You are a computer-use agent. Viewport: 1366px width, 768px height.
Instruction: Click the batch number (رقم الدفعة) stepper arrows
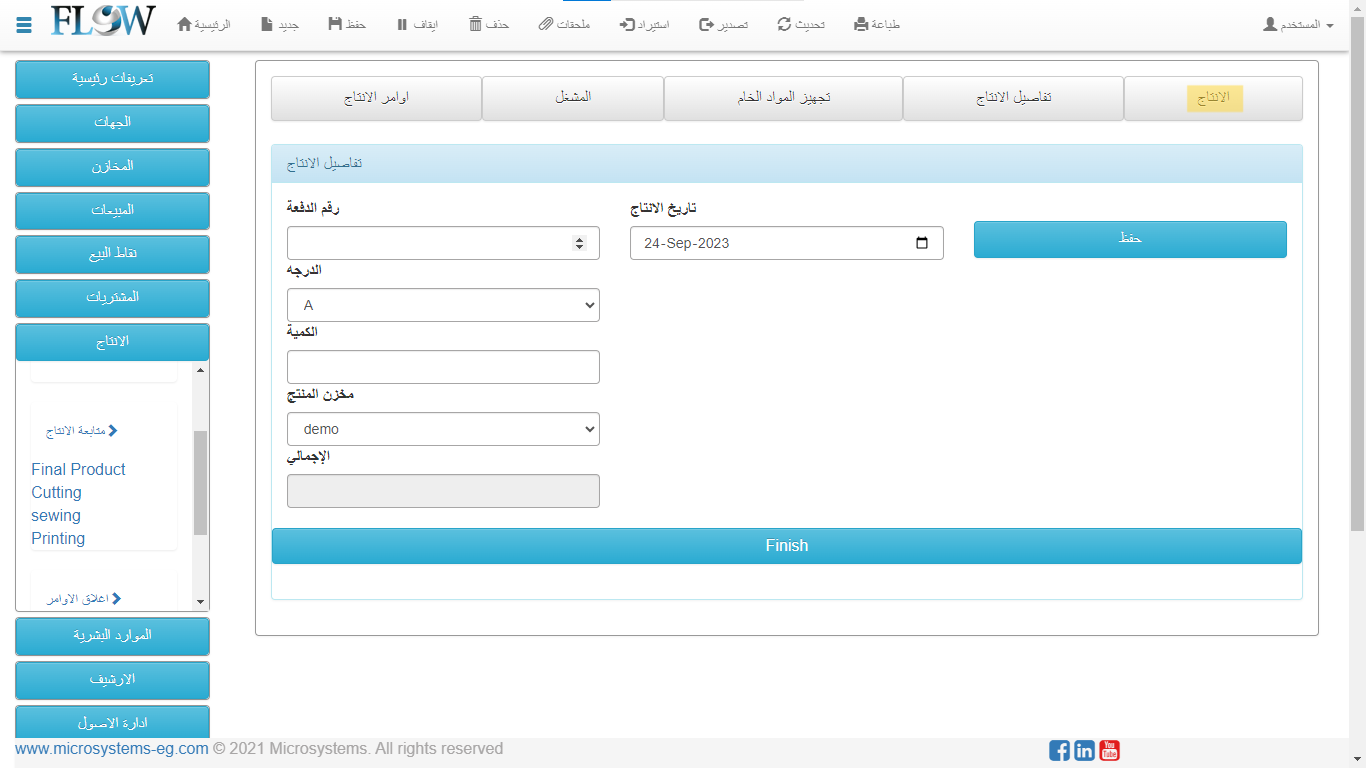(x=579, y=243)
